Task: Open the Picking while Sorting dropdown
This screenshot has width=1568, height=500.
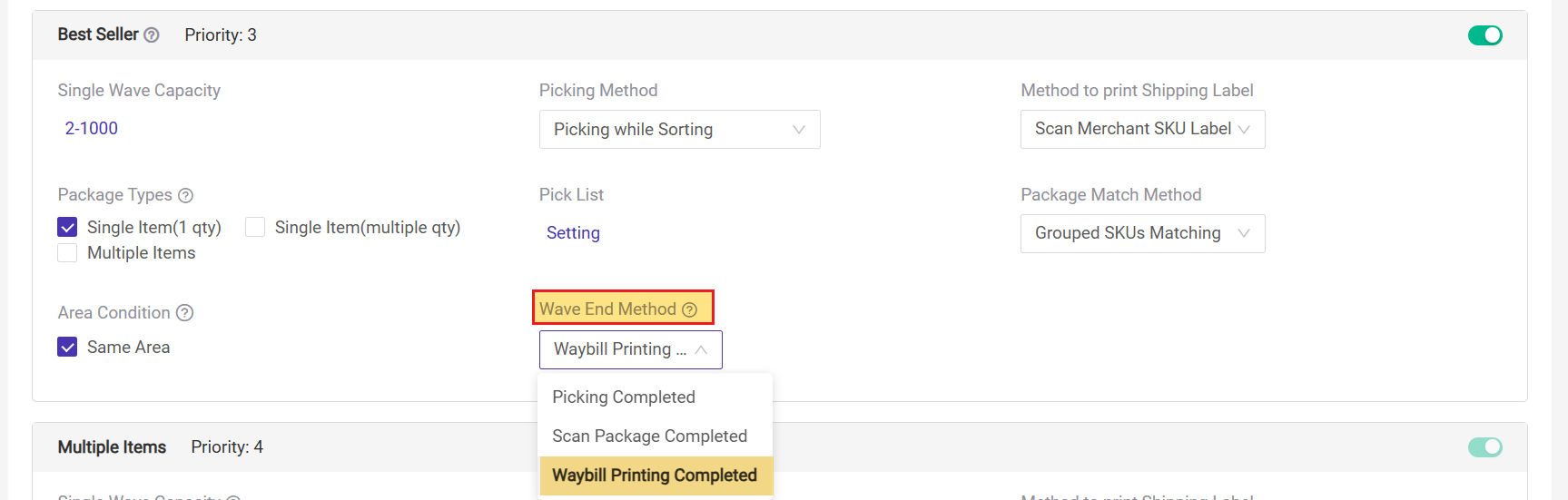Action: [x=679, y=130]
